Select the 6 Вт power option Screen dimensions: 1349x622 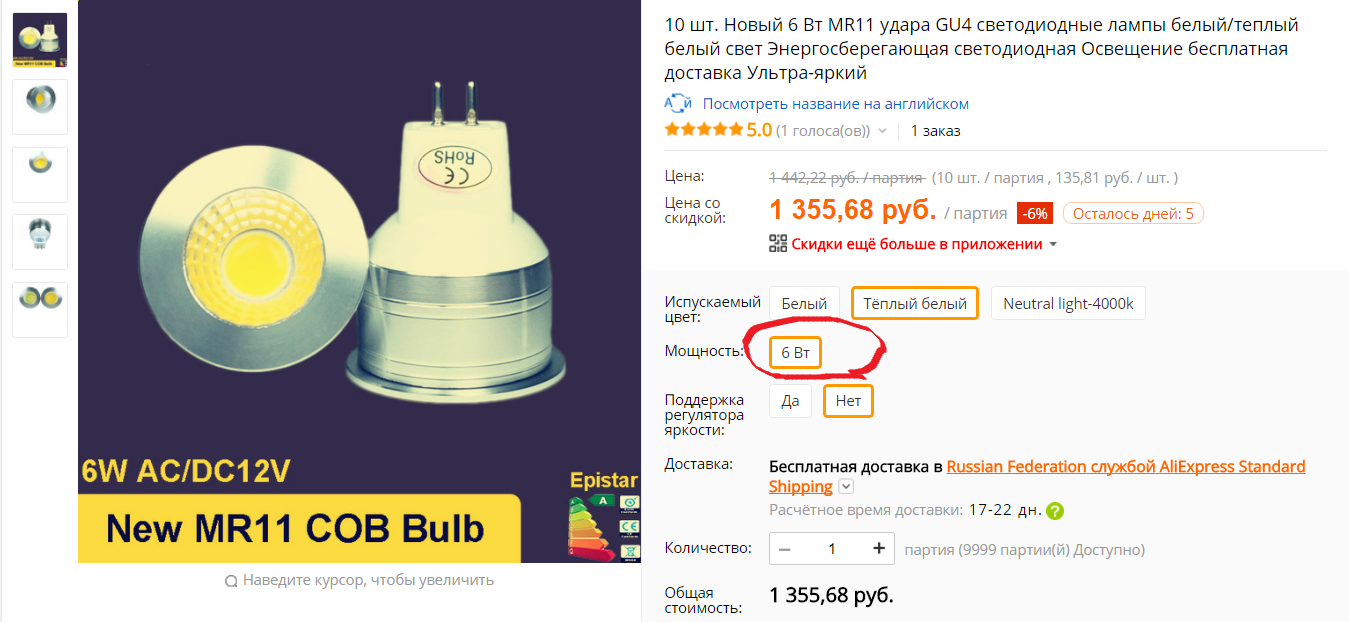tap(796, 353)
